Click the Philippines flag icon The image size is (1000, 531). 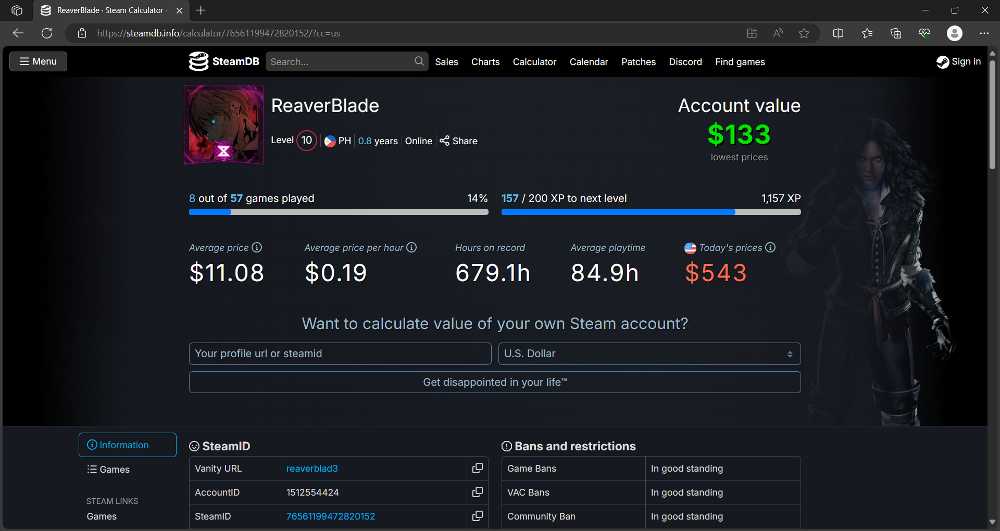pos(330,141)
